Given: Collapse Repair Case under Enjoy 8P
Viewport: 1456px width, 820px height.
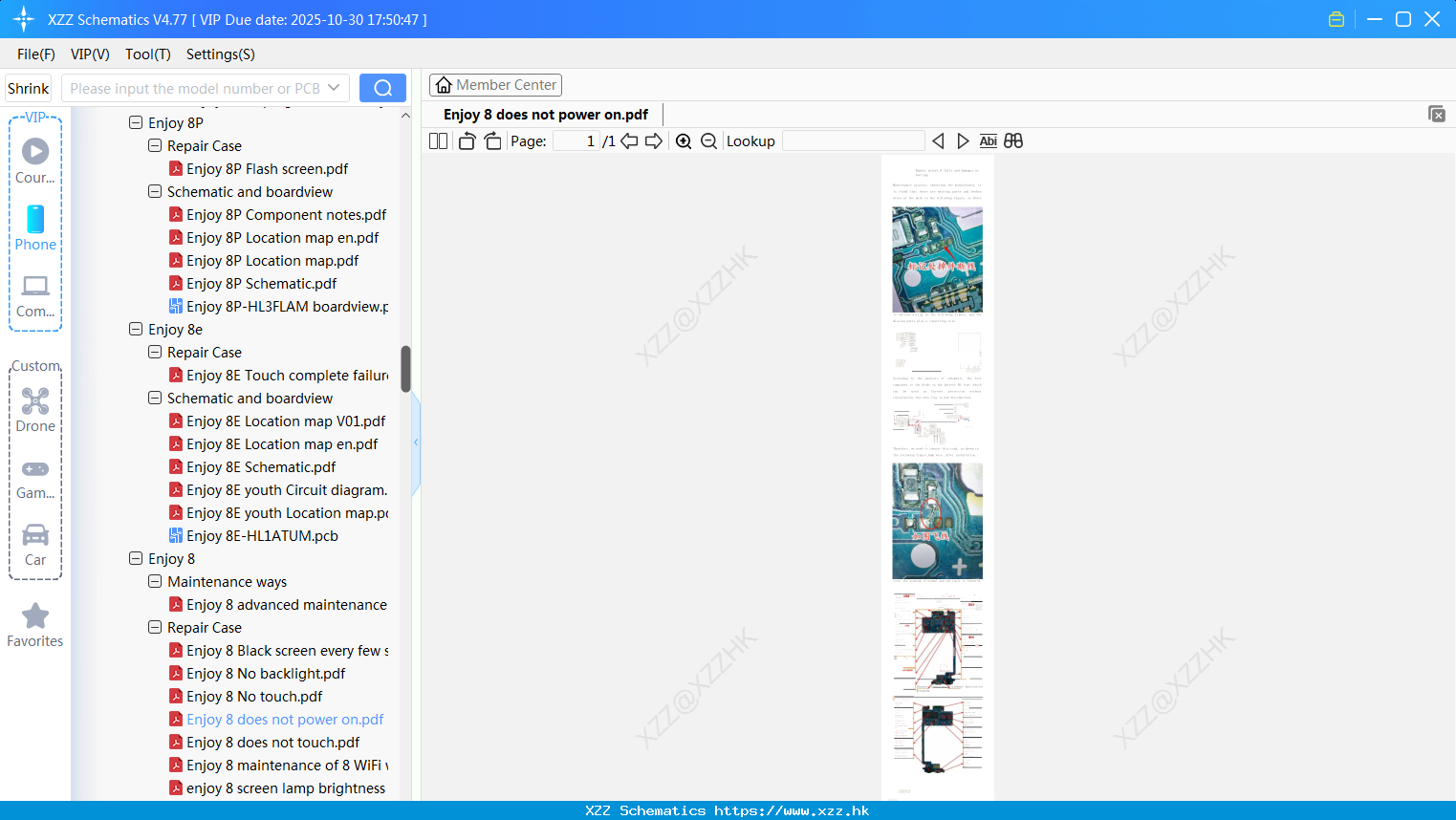Looking at the screenshot, I should coord(155,146).
